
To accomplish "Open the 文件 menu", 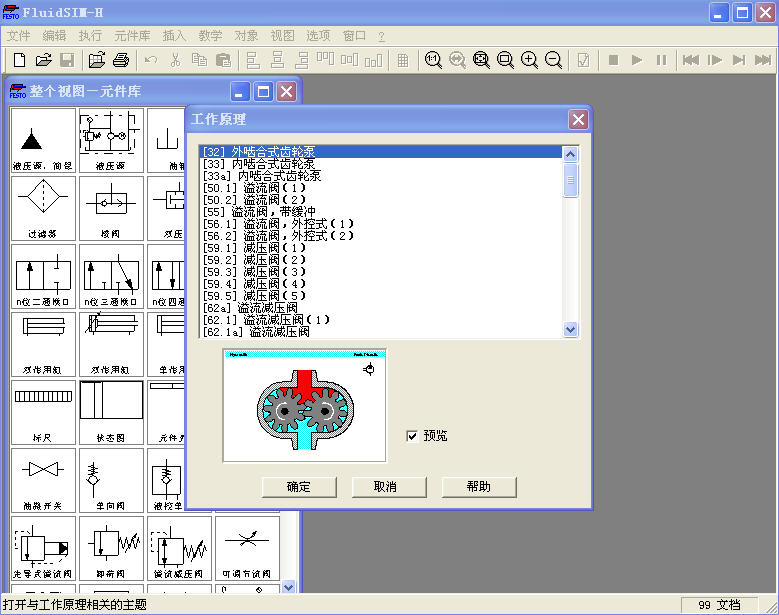I will tap(19, 36).
